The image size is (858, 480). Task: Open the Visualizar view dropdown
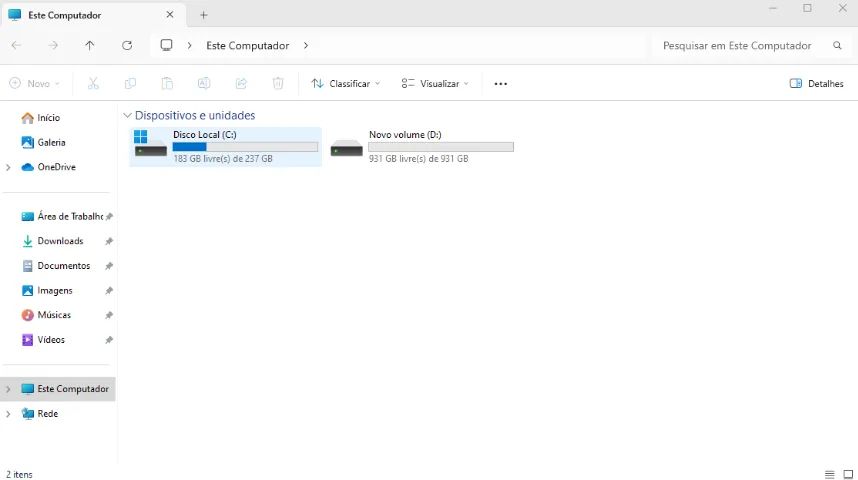pyautogui.click(x=435, y=83)
